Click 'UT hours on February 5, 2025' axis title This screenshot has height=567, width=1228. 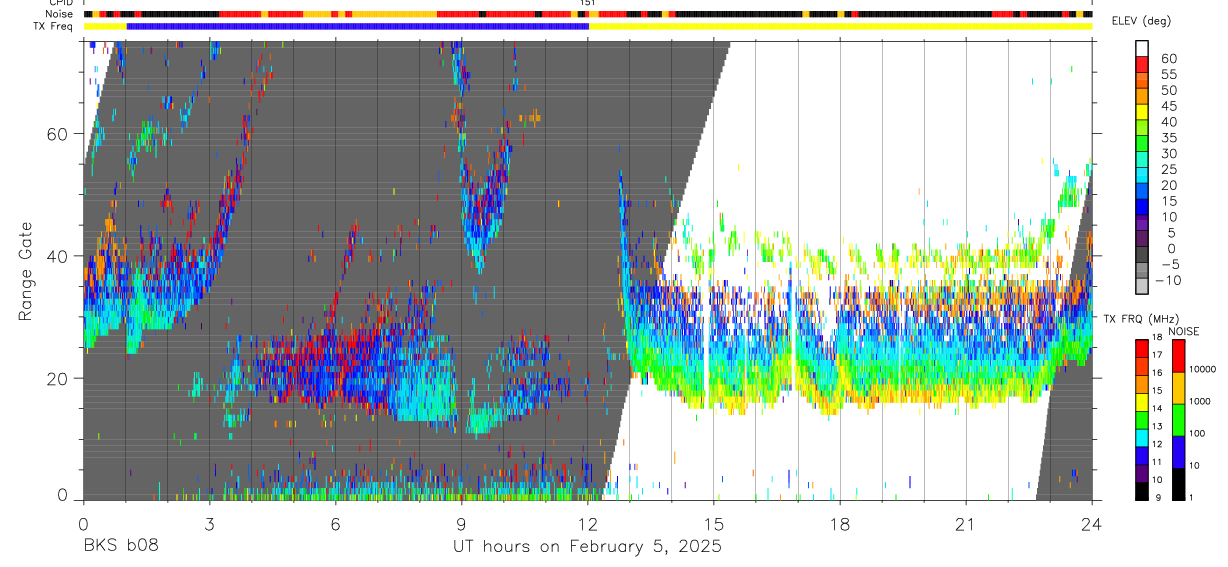[588, 546]
